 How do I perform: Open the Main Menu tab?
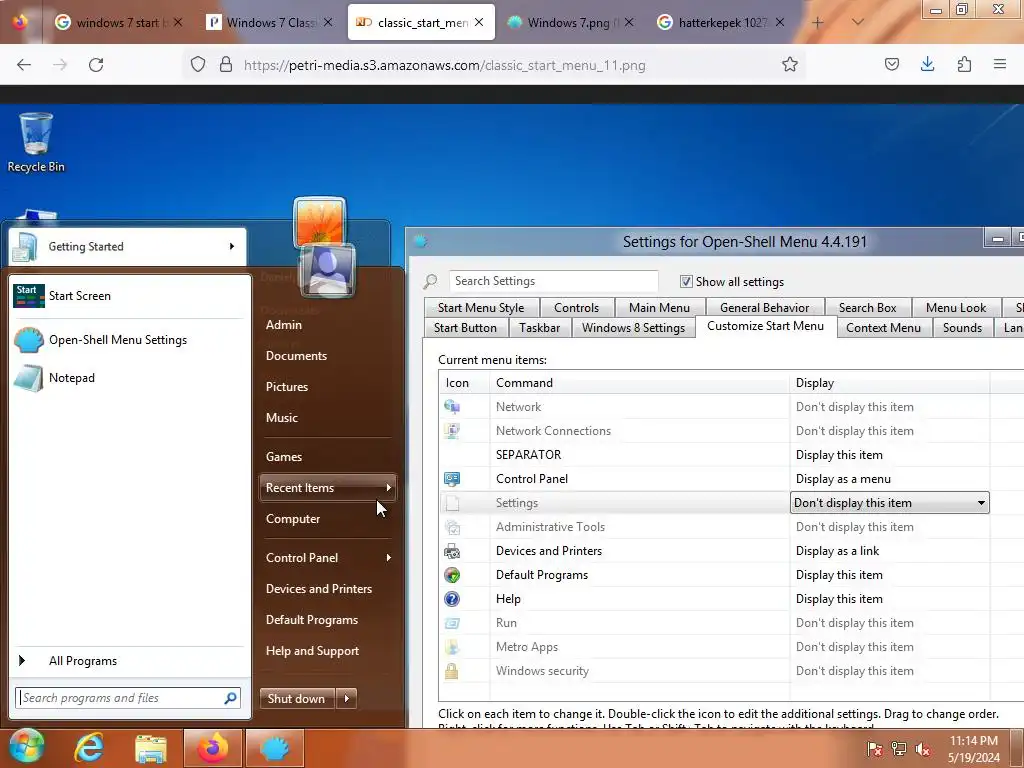pos(659,308)
